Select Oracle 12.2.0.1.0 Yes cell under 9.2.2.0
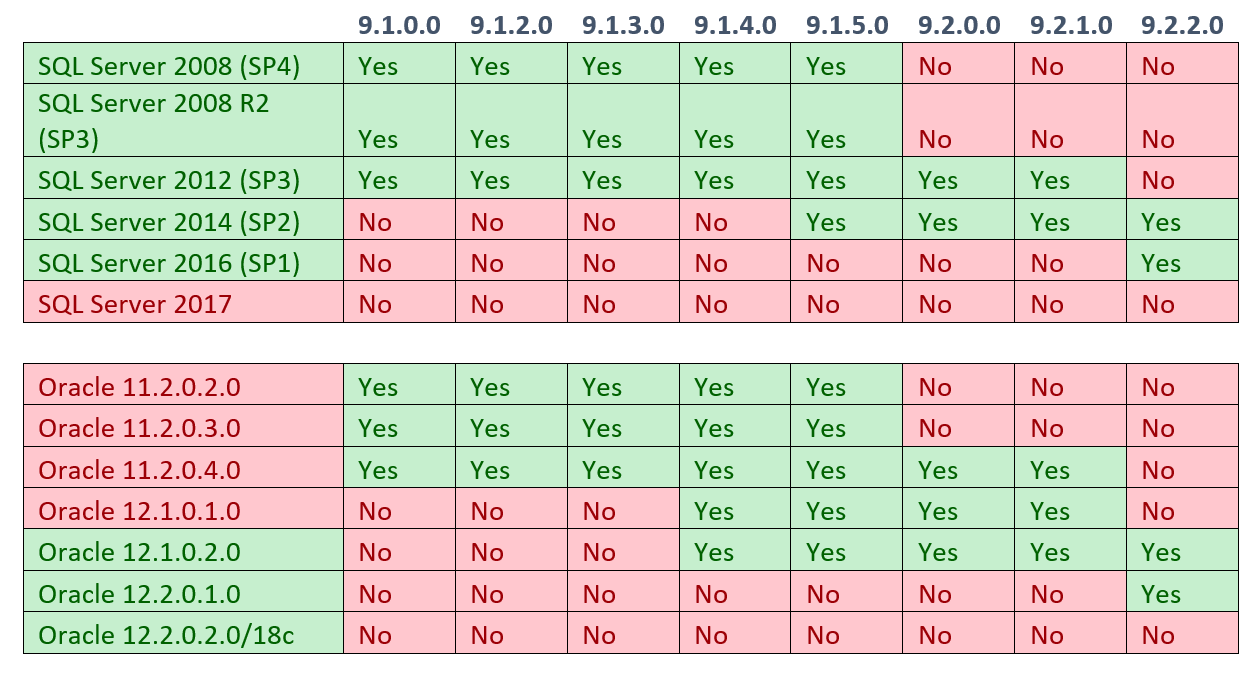 click(1161, 594)
